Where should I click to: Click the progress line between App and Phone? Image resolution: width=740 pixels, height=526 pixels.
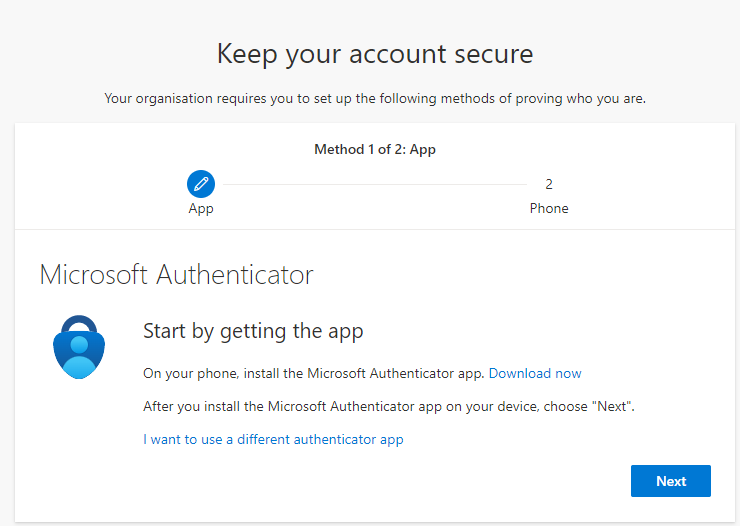[375, 184]
